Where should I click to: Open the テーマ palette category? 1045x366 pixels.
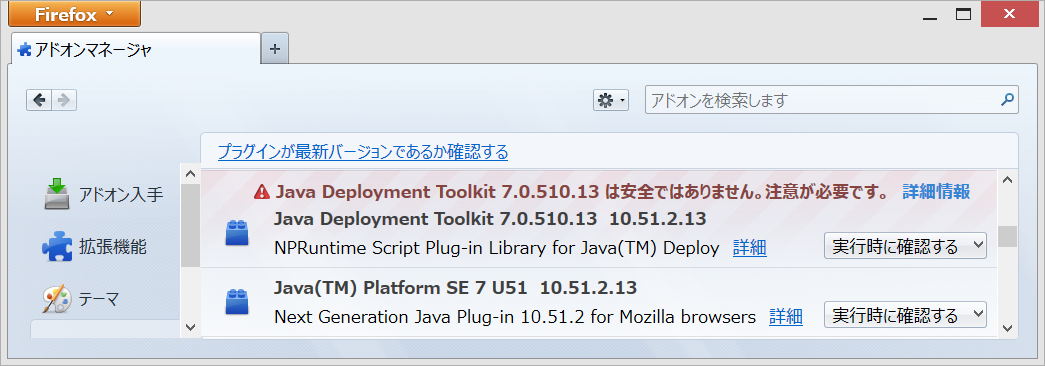pyautogui.click(x=57, y=299)
